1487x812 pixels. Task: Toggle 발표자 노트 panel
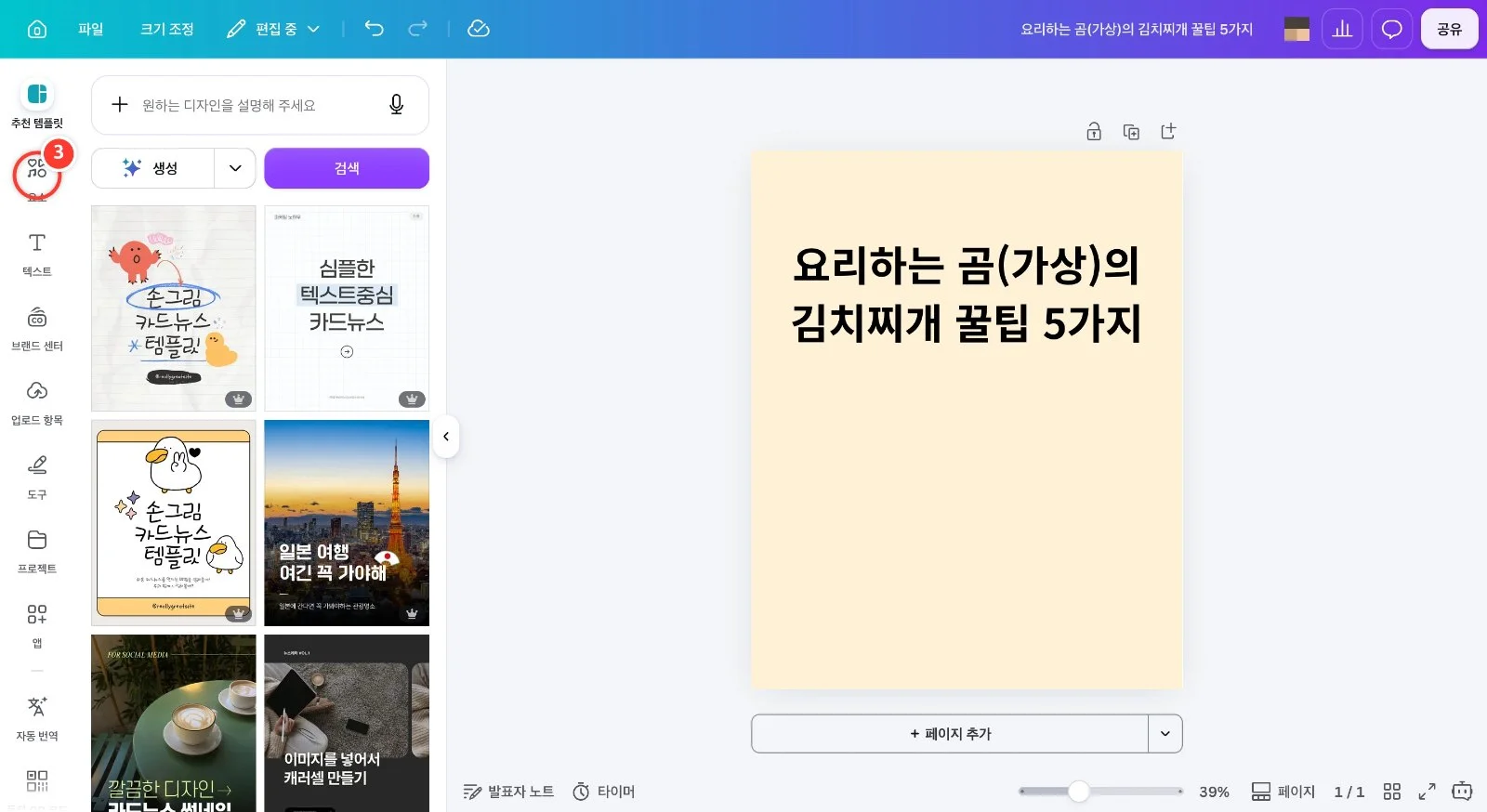pos(508,792)
